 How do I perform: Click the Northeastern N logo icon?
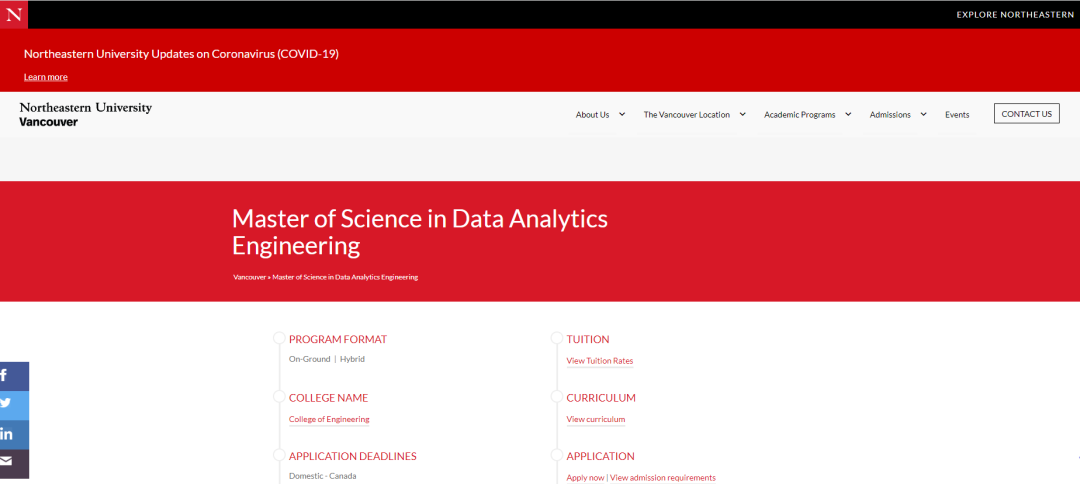click(14, 14)
